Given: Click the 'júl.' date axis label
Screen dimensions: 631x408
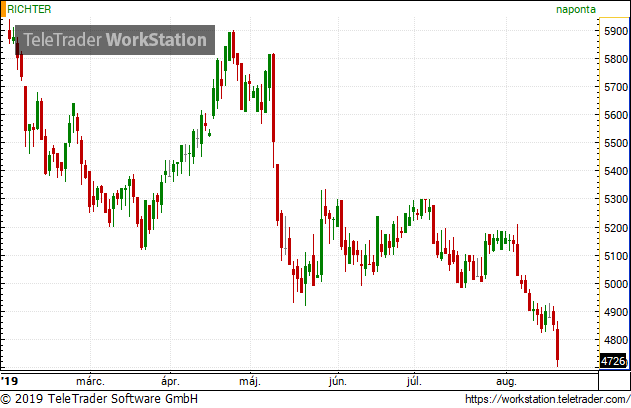Looking at the screenshot, I should [x=414, y=381].
